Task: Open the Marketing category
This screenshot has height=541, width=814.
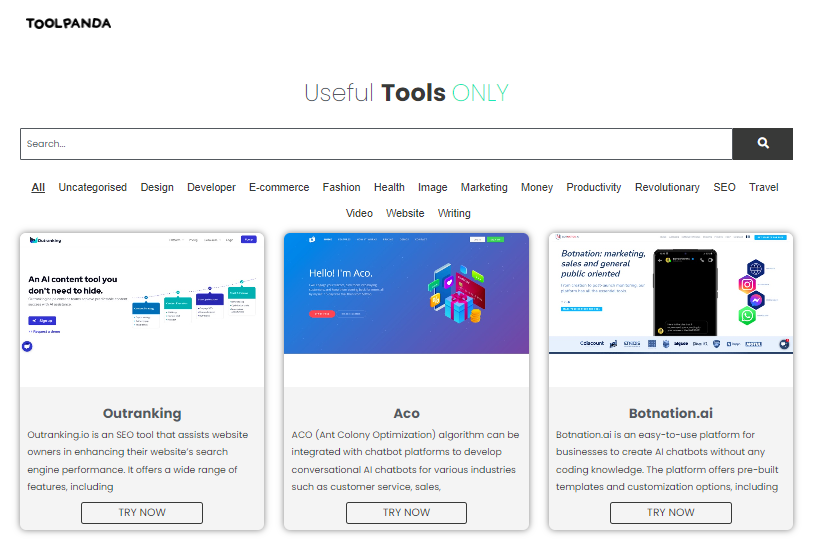Action: pos(484,187)
